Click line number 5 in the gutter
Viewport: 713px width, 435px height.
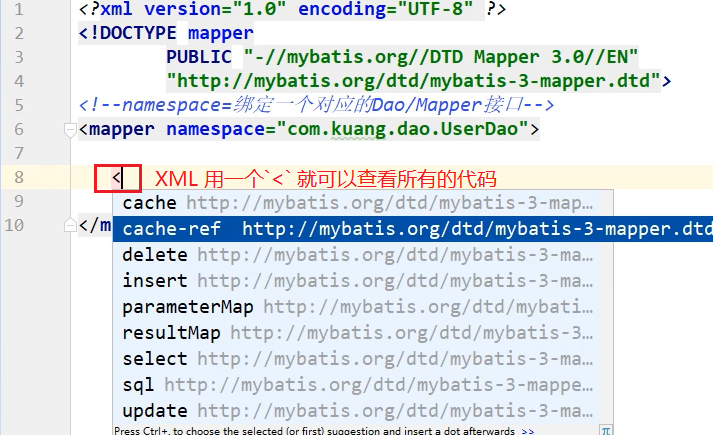pyautogui.click(x=18, y=105)
